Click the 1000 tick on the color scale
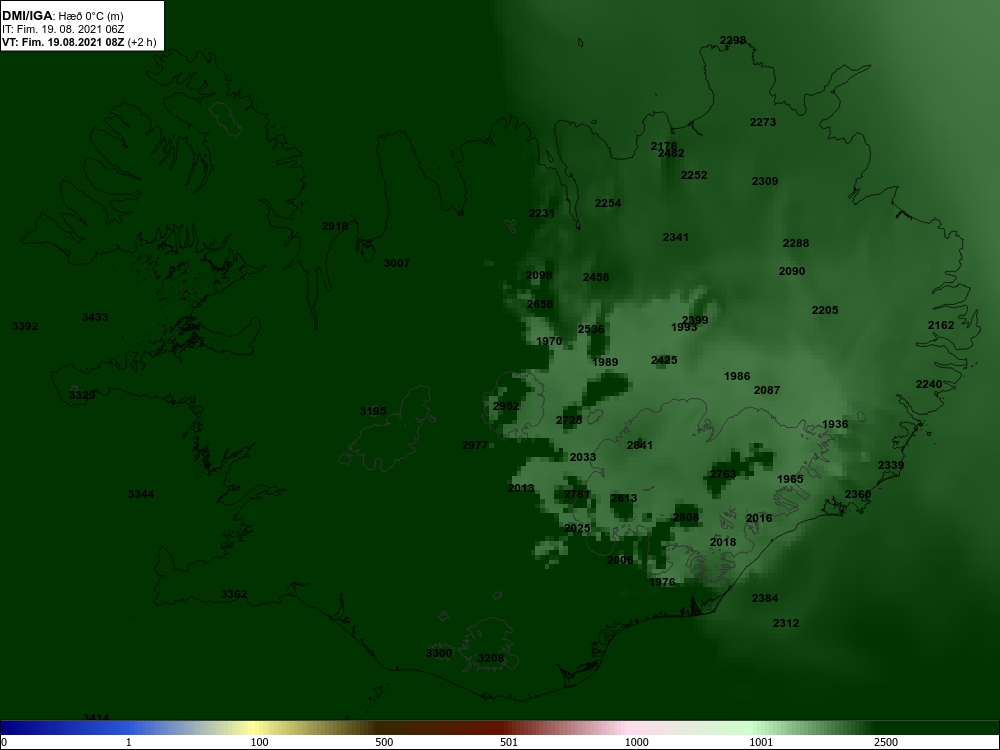1000x750 pixels. click(636, 742)
